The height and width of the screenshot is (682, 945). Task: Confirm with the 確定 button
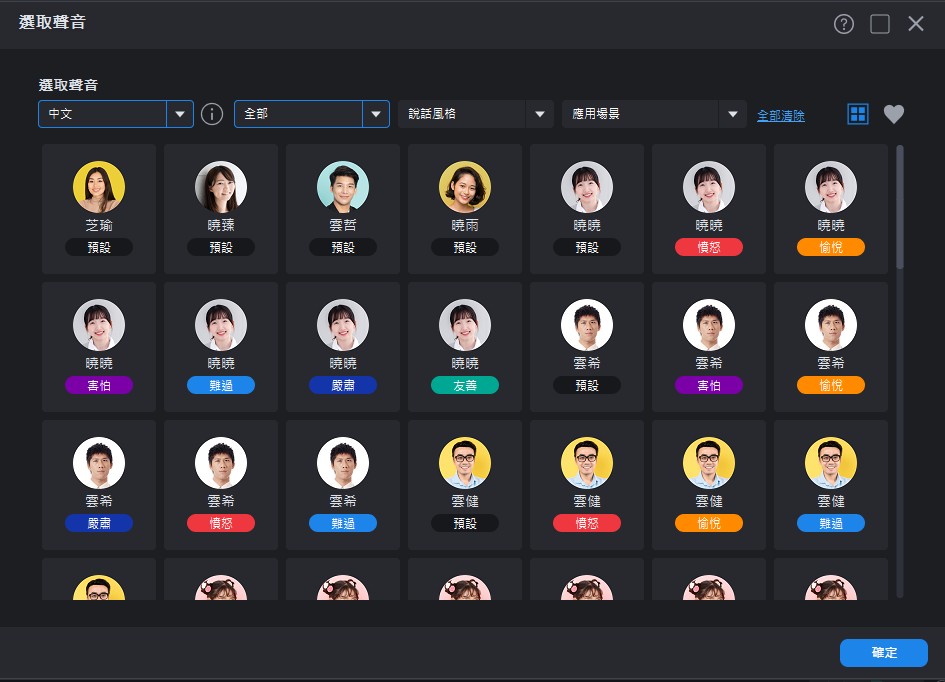(884, 652)
